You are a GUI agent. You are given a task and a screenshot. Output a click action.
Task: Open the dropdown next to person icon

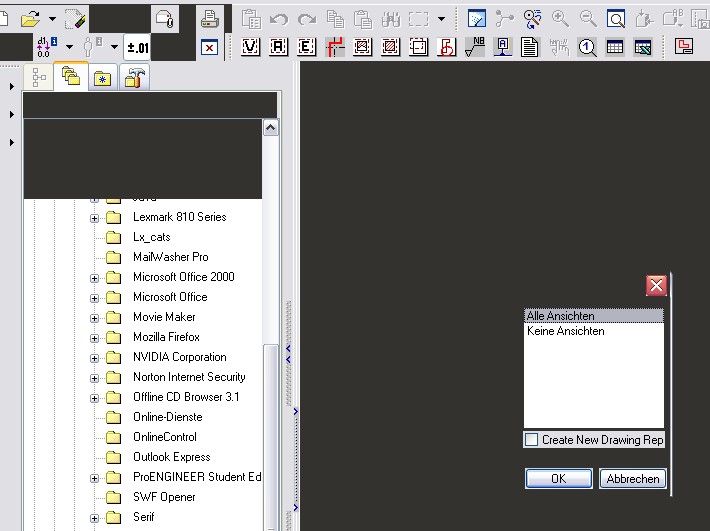(x=114, y=47)
